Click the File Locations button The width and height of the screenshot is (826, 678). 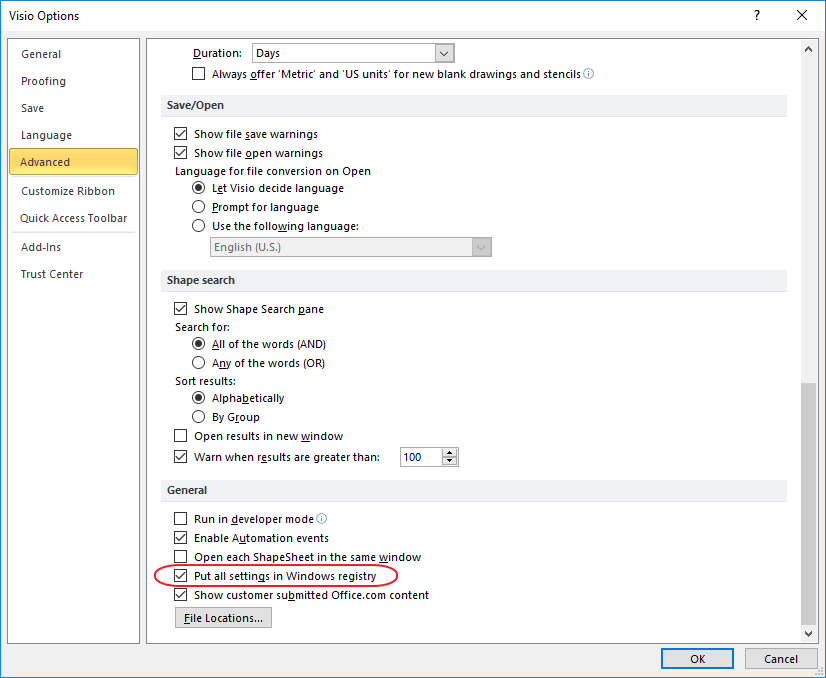point(223,618)
